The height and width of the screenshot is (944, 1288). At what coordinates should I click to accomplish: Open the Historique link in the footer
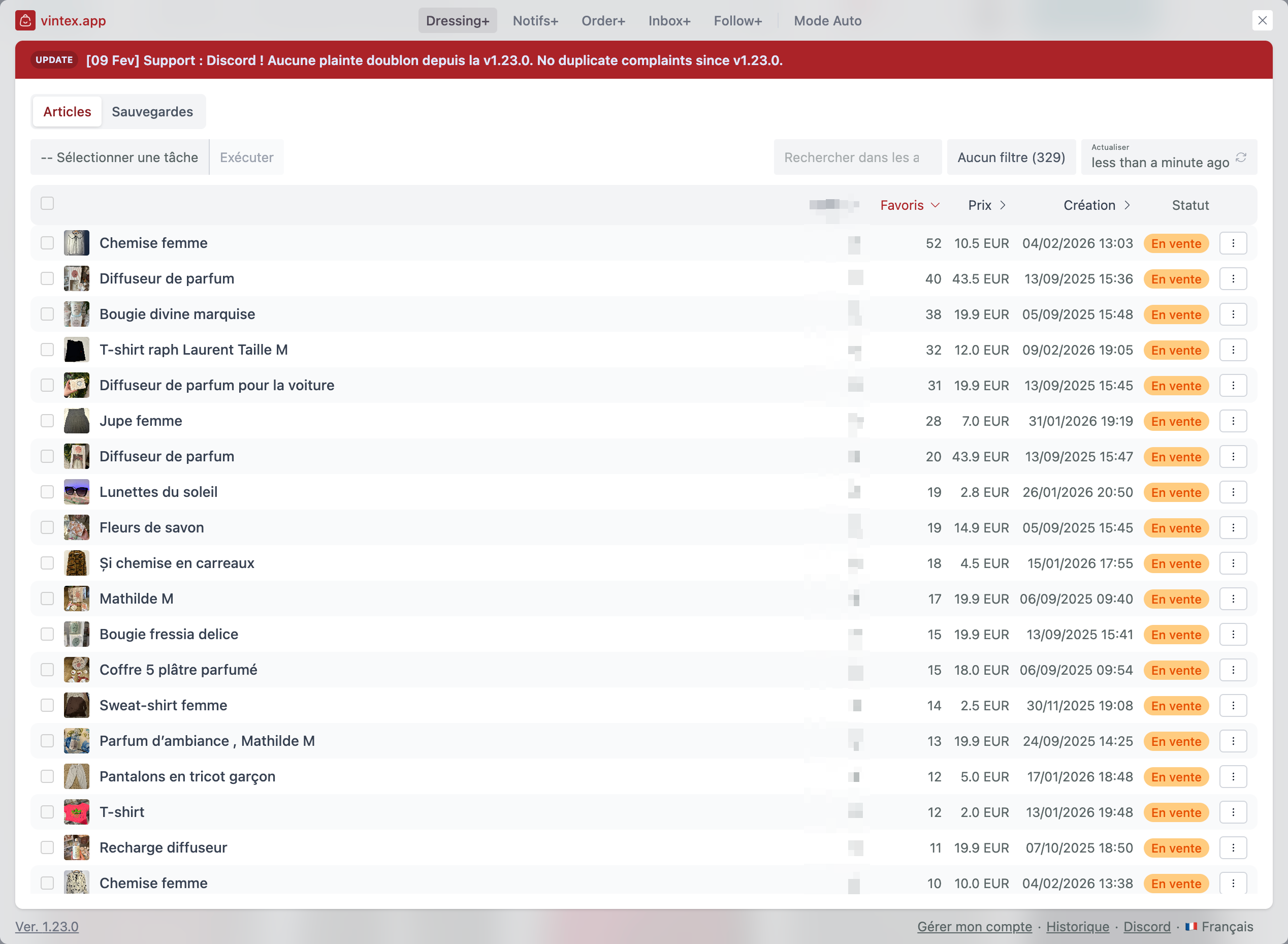click(x=1077, y=927)
